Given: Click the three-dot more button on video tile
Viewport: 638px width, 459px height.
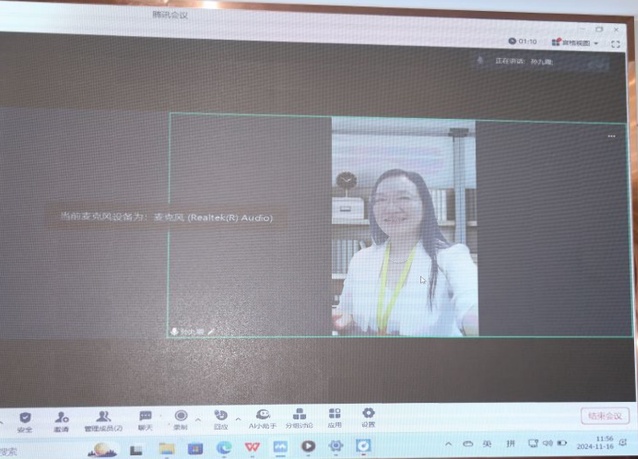Looking at the screenshot, I should [x=612, y=136].
